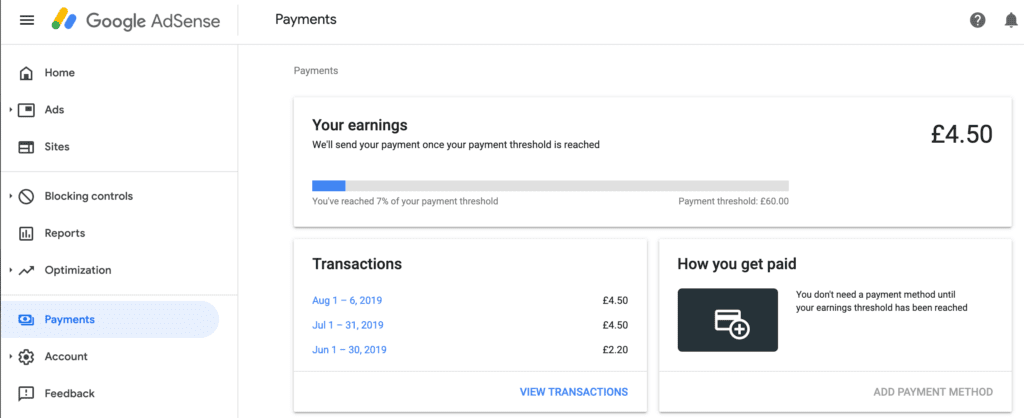Viewport: 1024px width, 418px height.
Task: Expand the Blocking controls arrow
Action: (10, 196)
